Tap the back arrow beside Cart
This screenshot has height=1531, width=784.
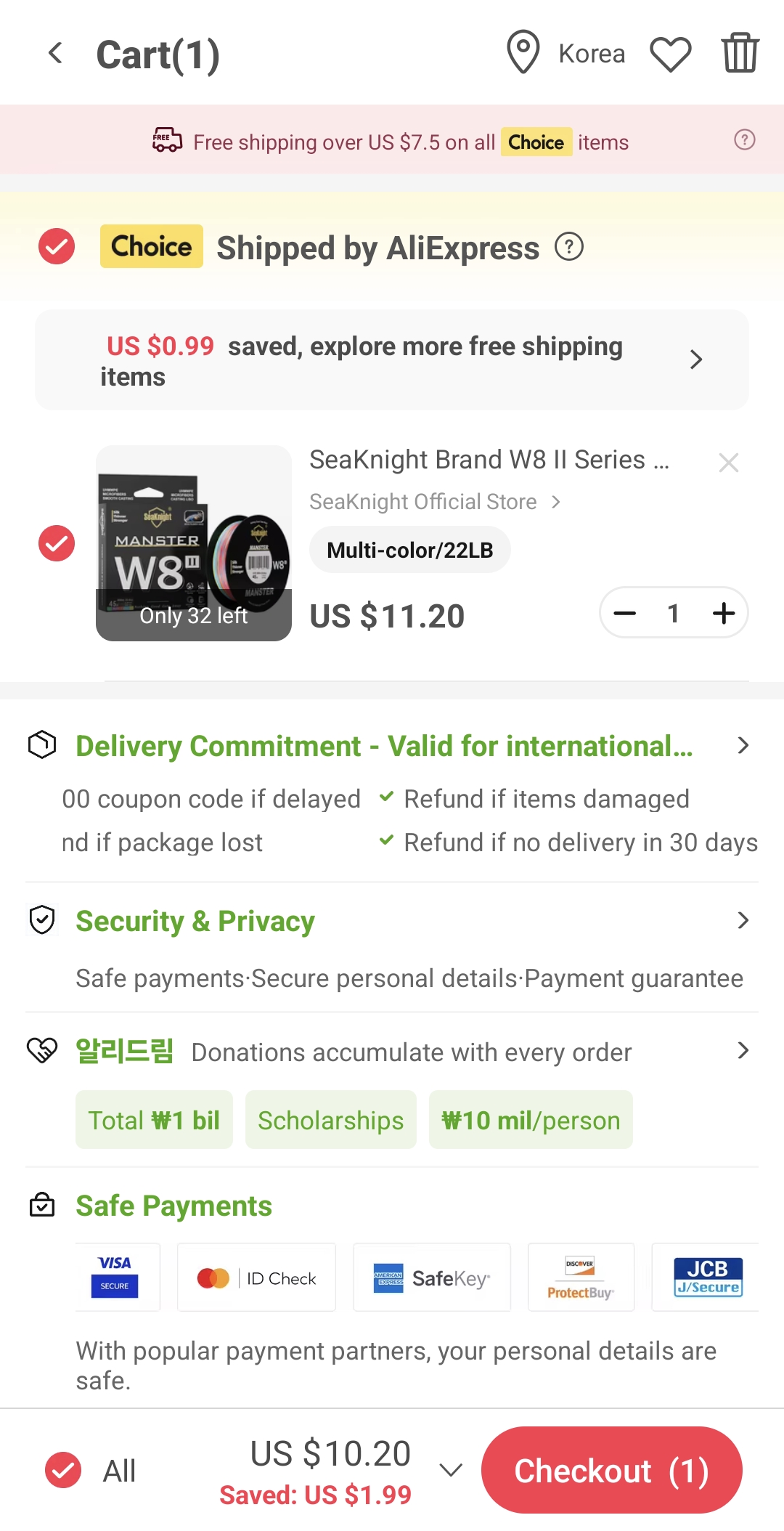[55, 53]
